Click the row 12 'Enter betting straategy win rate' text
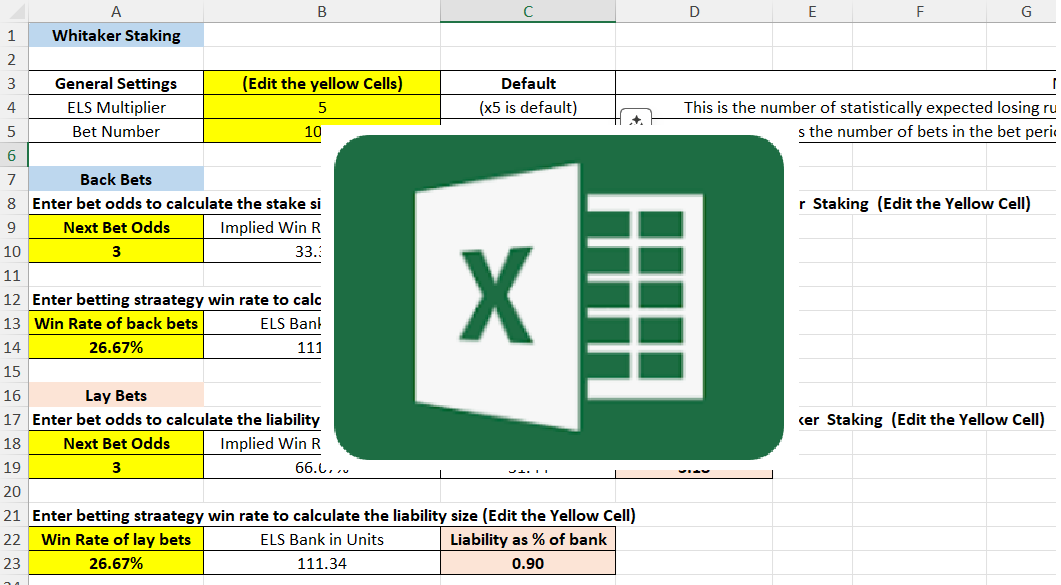The height and width of the screenshot is (585, 1061). click(x=177, y=300)
